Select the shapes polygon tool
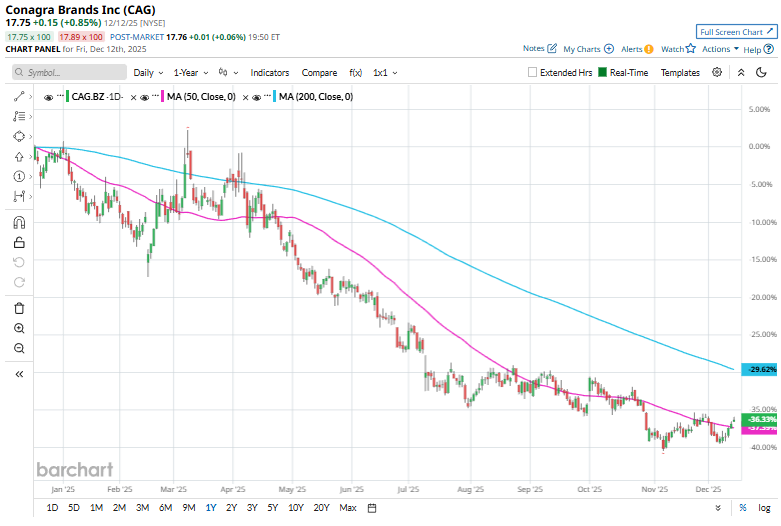 (19, 136)
